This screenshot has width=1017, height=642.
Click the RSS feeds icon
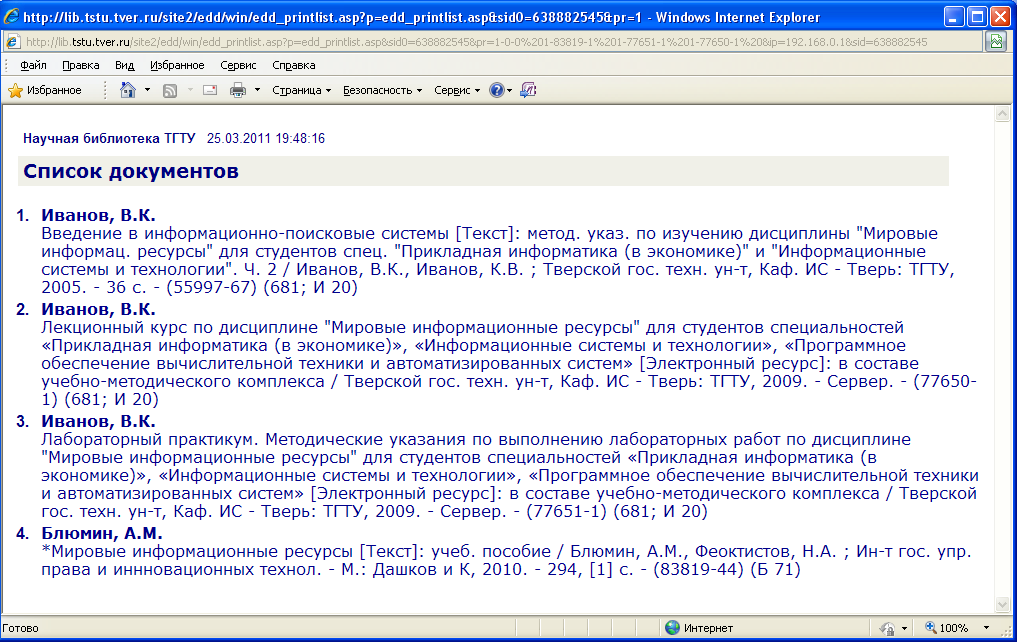[x=170, y=90]
